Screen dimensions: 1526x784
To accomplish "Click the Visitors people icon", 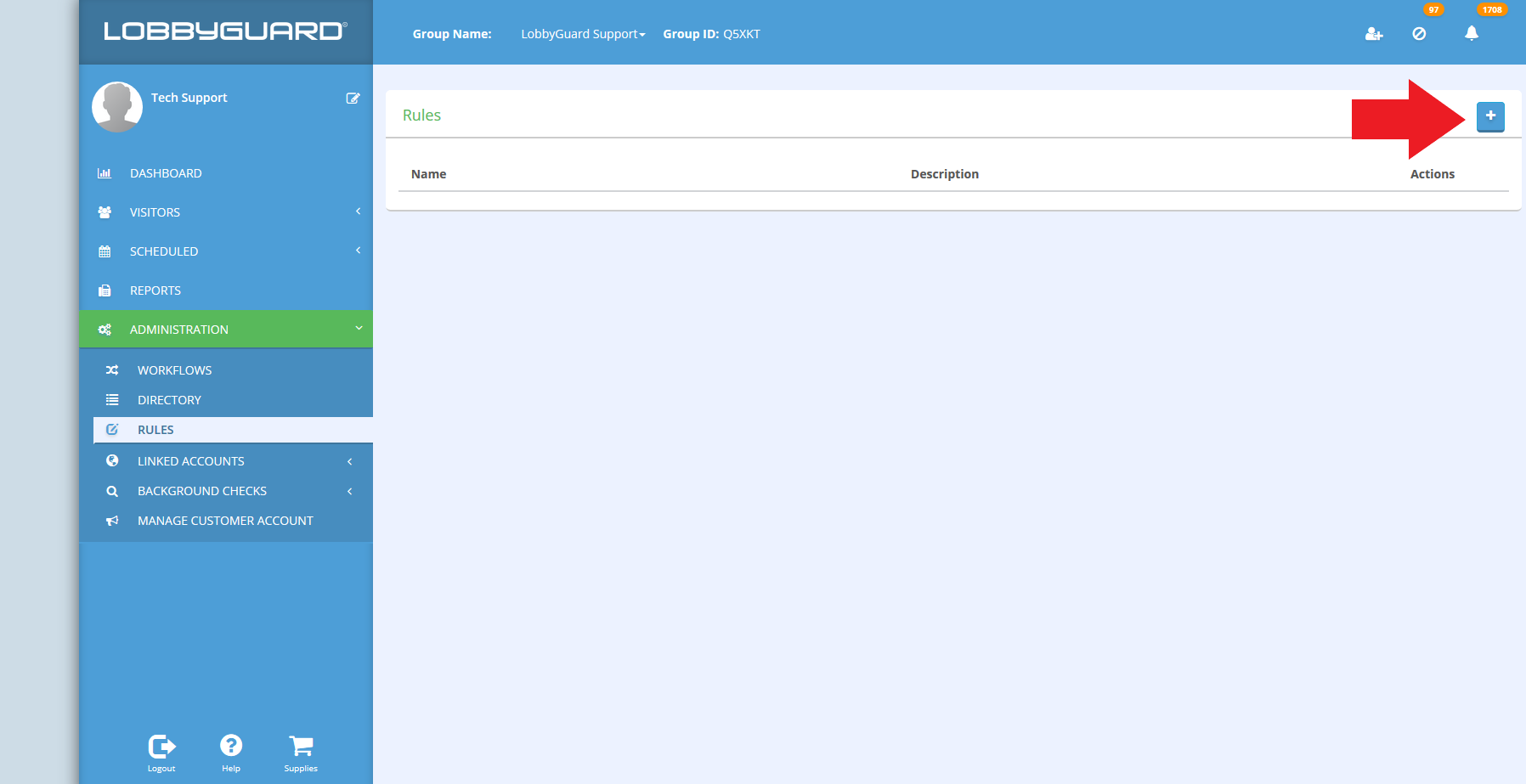I will coord(105,212).
